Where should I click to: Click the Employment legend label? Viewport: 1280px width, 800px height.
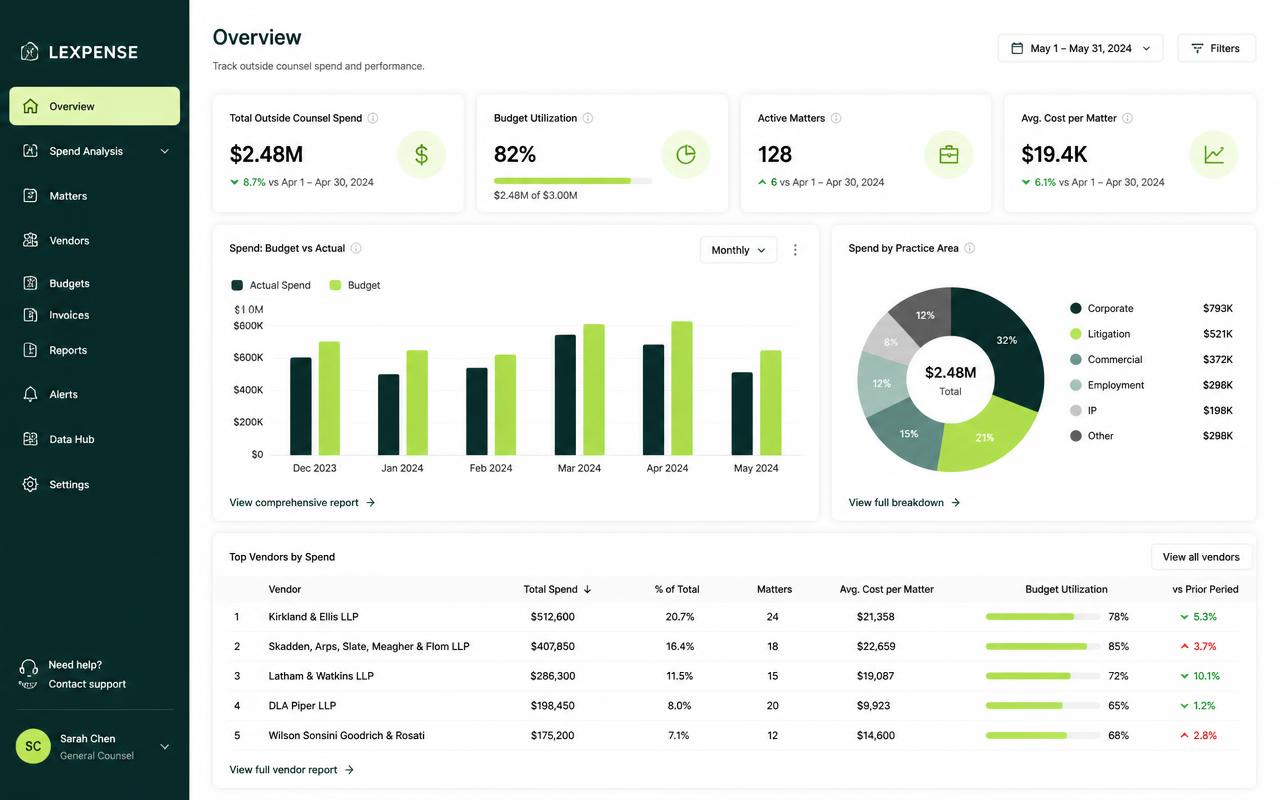(1116, 385)
